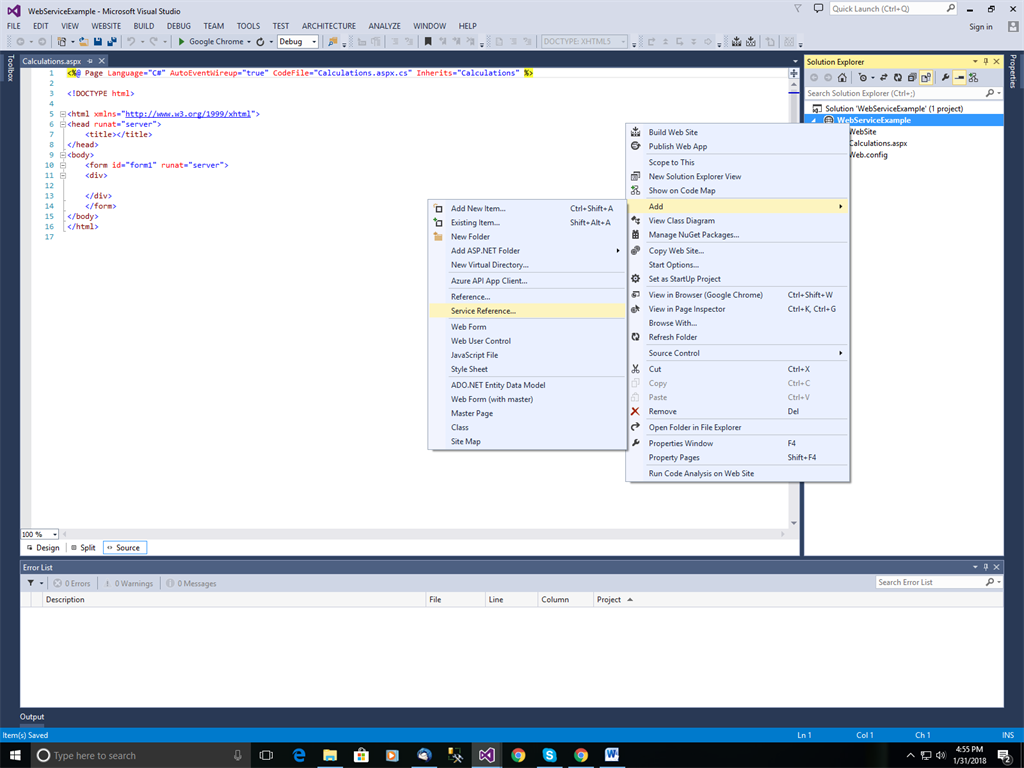Click the Refresh icon in Solution Explorer
The width and height of the screenshot is (1024, 768).
[x=898, y=77]
